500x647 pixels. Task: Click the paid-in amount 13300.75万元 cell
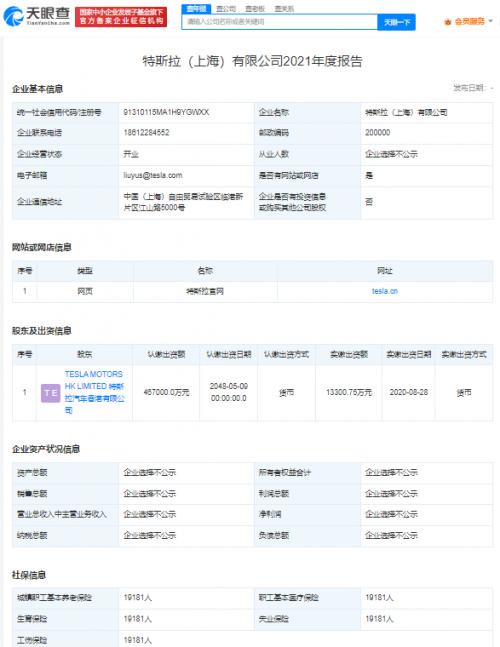click(349, 392)
